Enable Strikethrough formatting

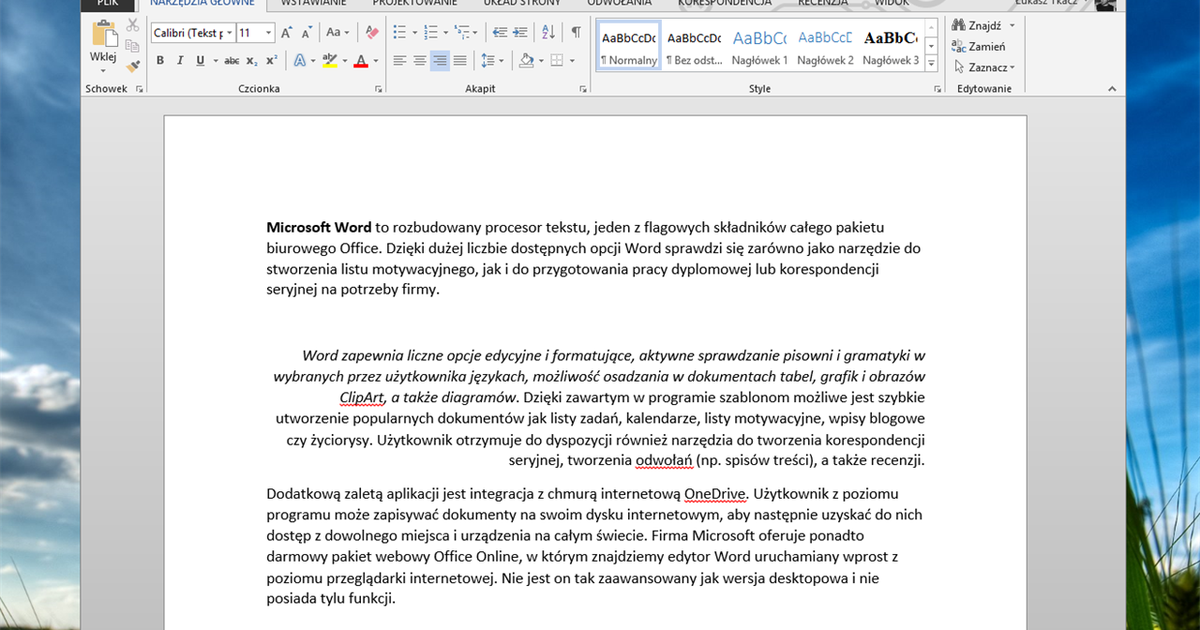231,60
